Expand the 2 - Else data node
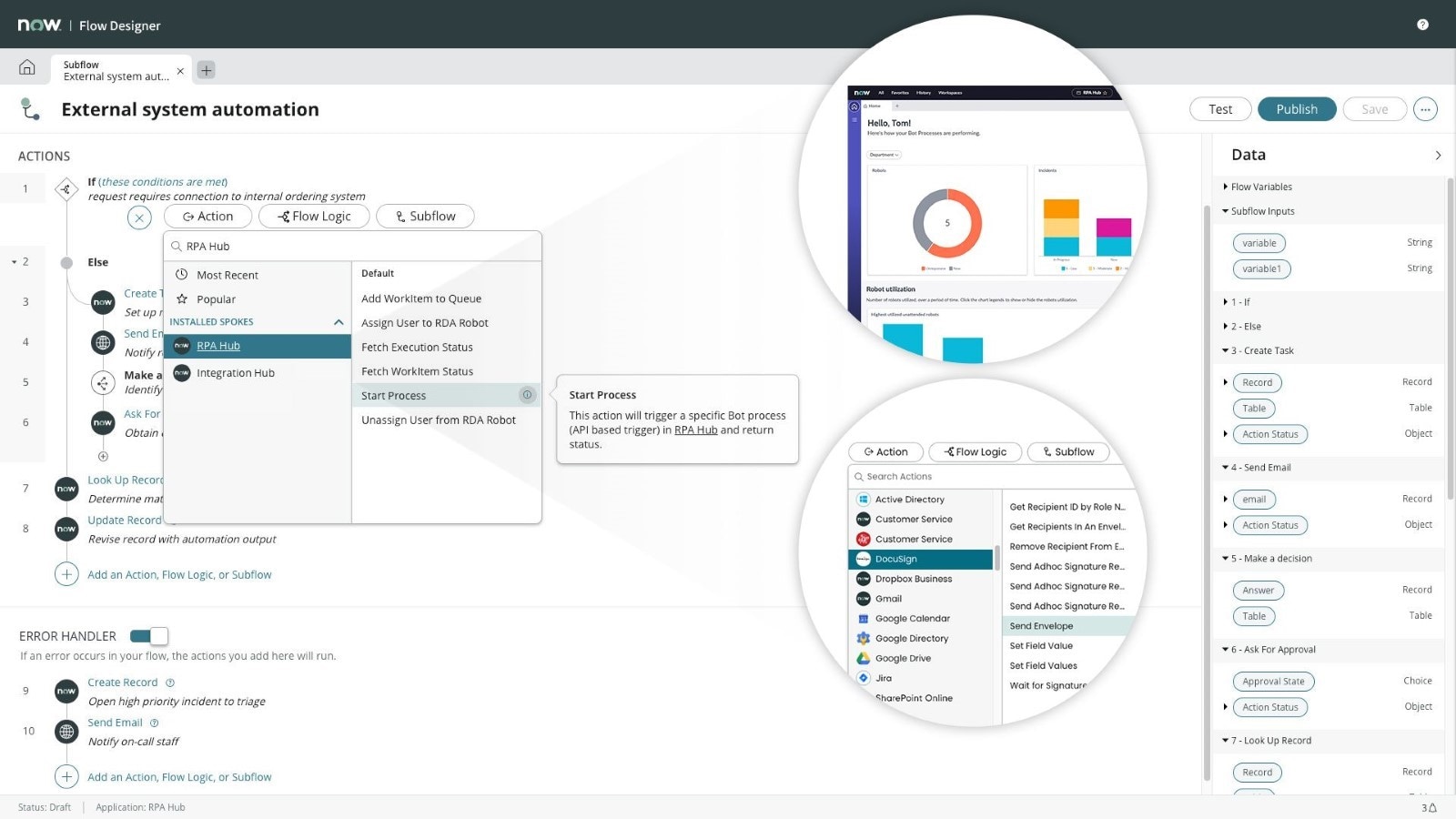Viewport: 1456px width, 819px height. pos(1225,327)
